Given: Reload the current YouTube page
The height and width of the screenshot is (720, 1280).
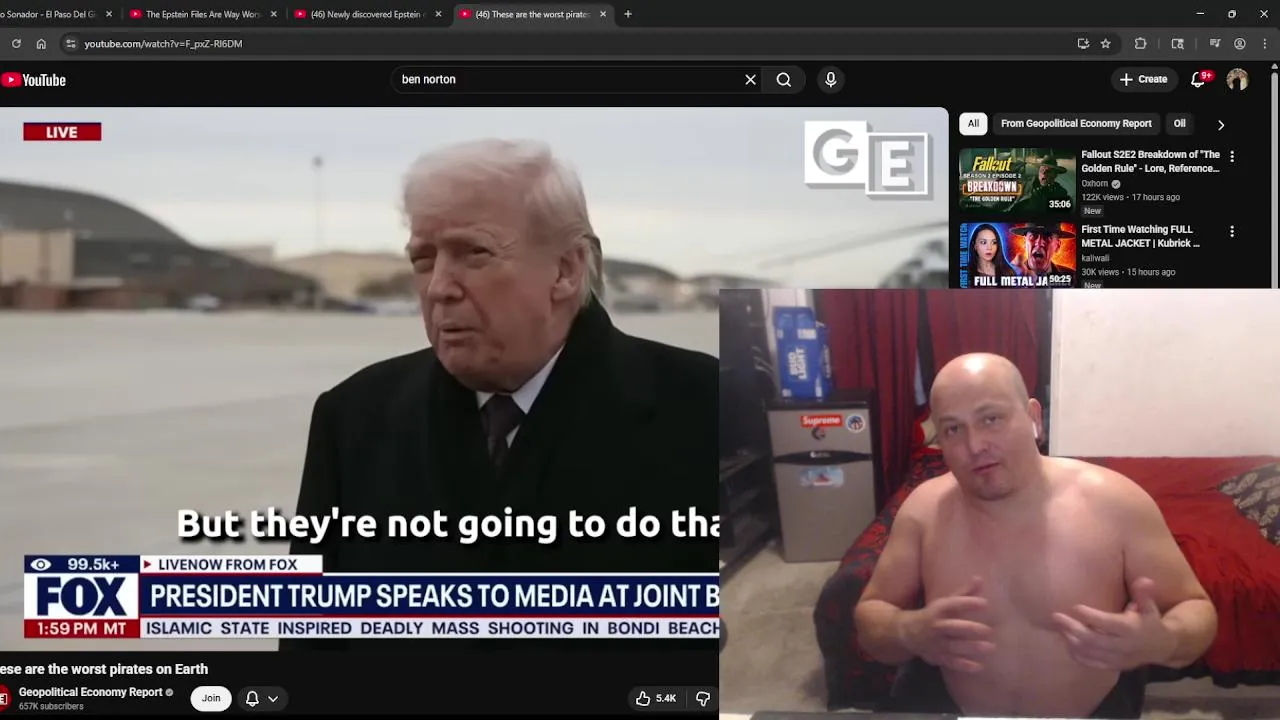Looking at the screenshot, I should point(16,44).
